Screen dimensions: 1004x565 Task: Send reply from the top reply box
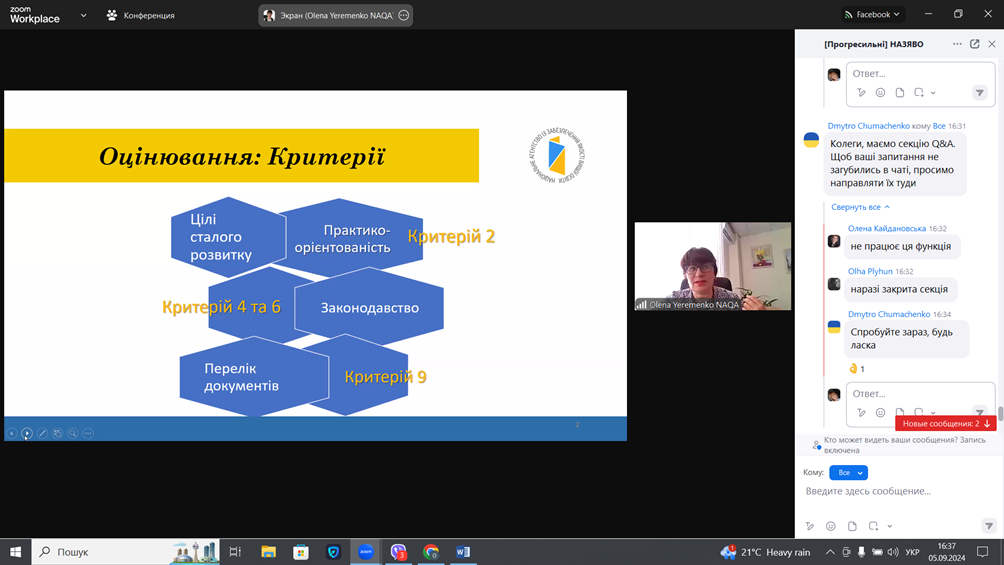click(x=980, y=93)
